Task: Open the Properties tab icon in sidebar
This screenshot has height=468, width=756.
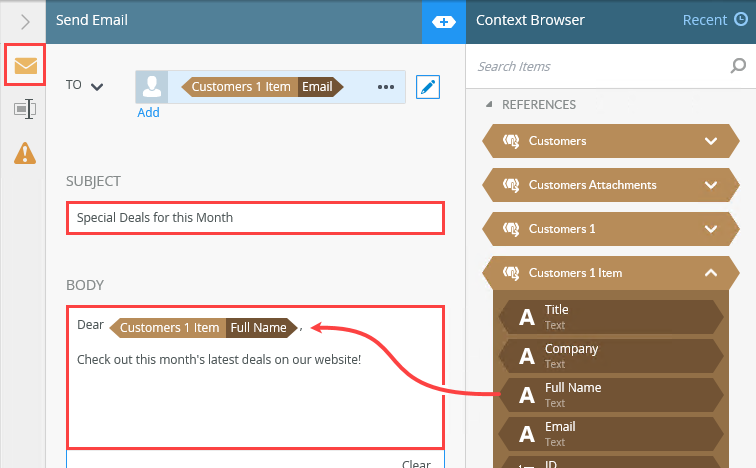Action: click(x=25, y=109)
